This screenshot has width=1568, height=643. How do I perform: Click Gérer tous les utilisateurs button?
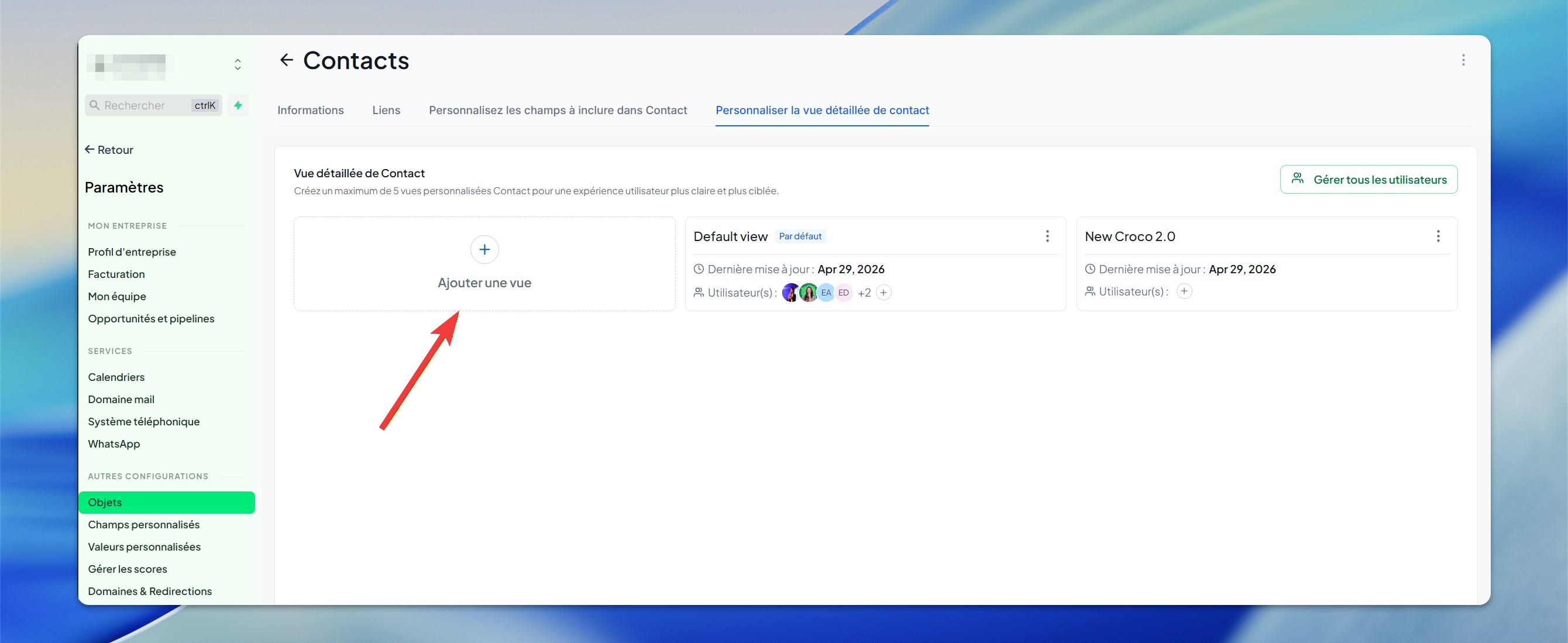1368,180
